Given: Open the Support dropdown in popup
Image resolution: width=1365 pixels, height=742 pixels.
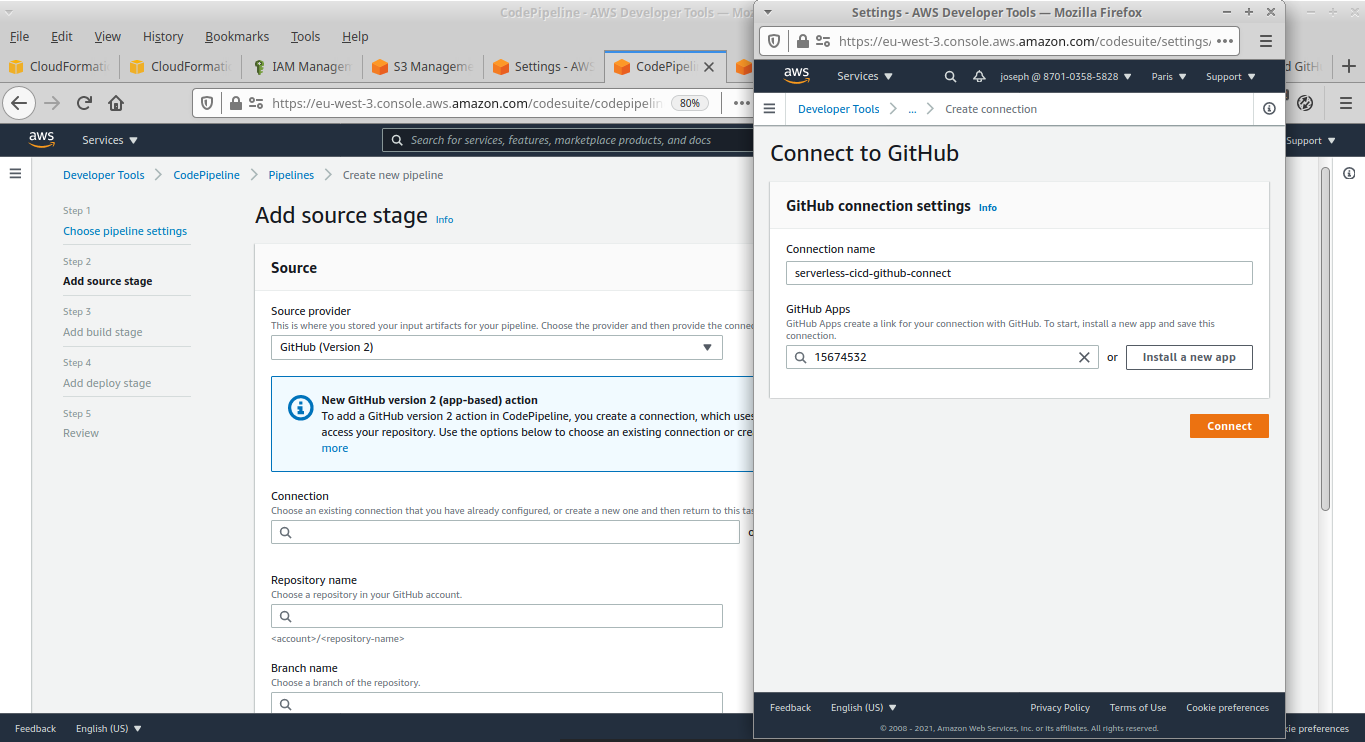Looking at the screenshot, I should coord(1230,76).
